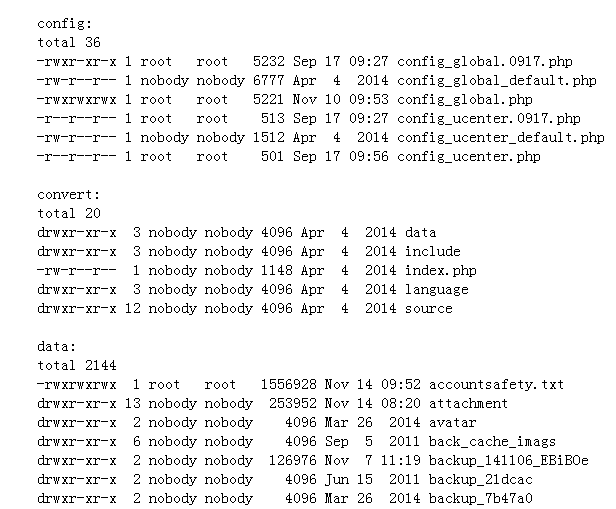Click the config_ucenter_default.php filename
Viewport: 616px width, 509px height.
pyautogui.click(x=500, y=138)
